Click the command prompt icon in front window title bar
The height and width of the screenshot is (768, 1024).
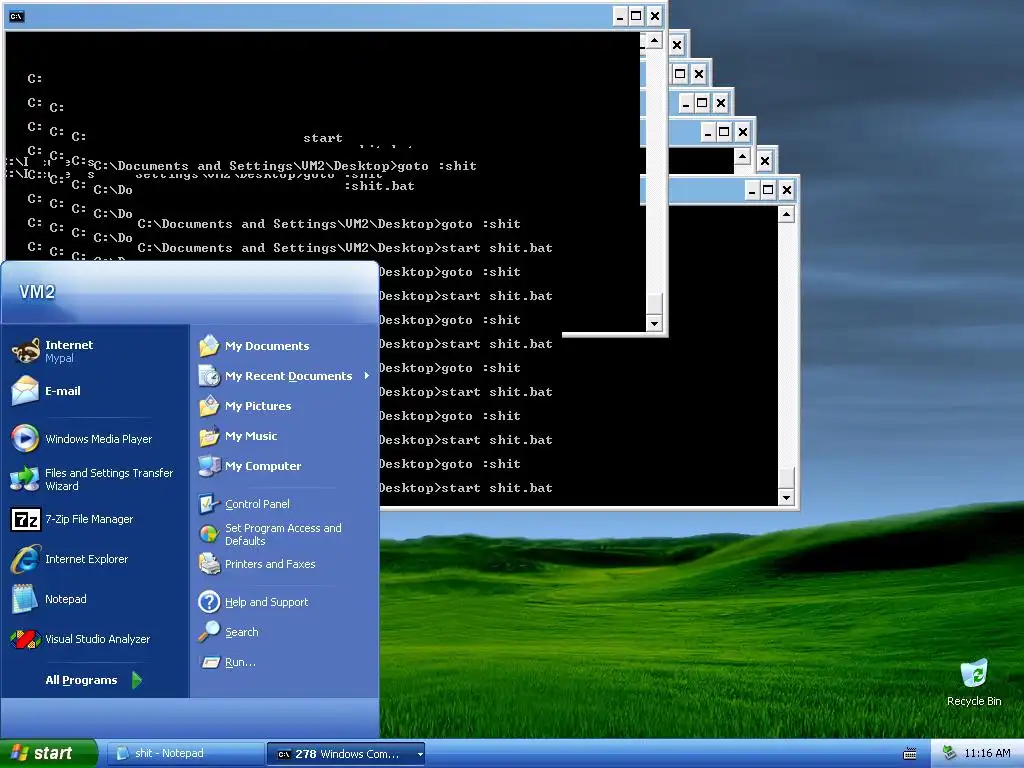pos(17,16)
